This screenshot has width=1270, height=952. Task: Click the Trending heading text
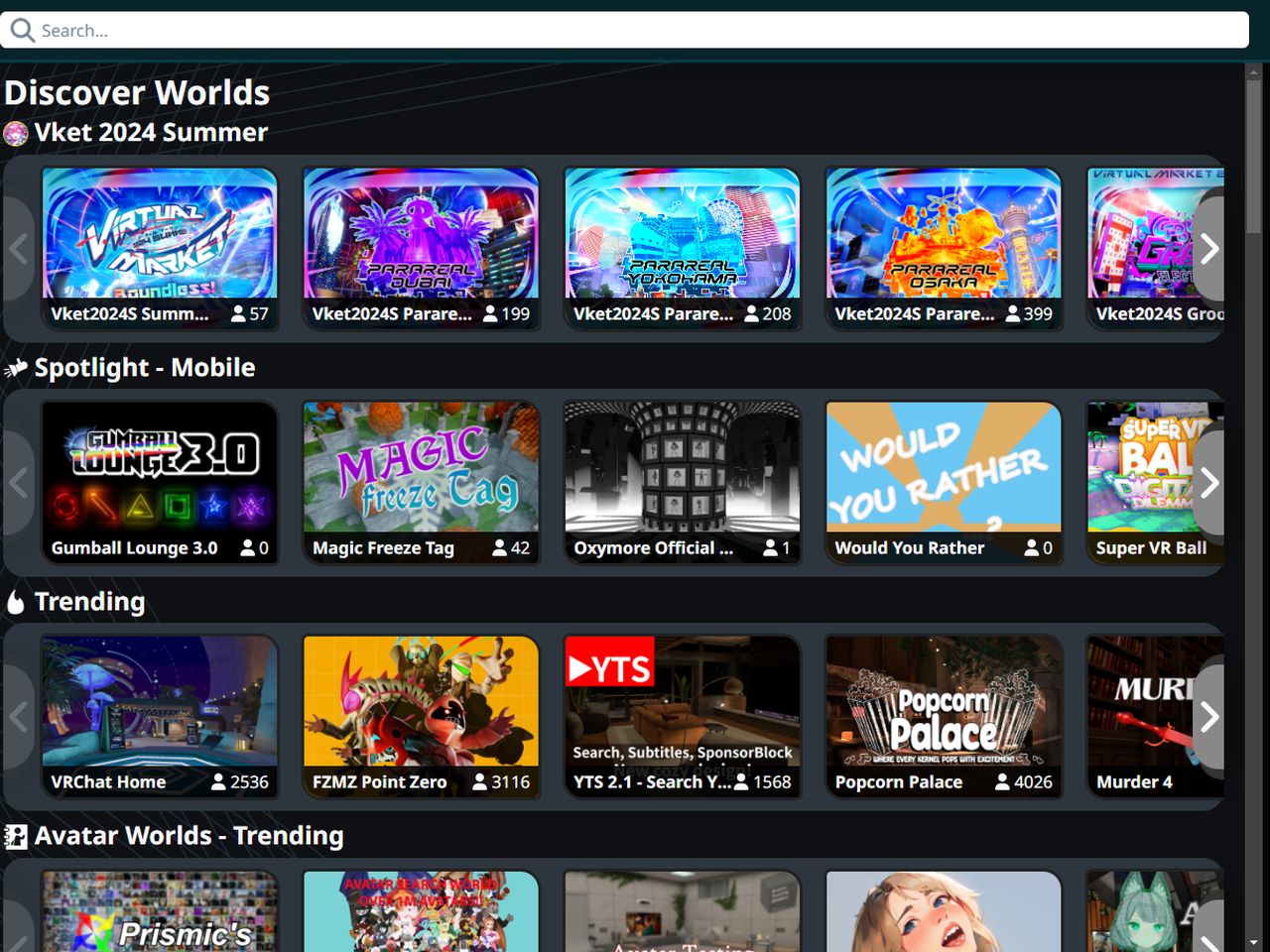pyautogui.click(x=89, y=602)
